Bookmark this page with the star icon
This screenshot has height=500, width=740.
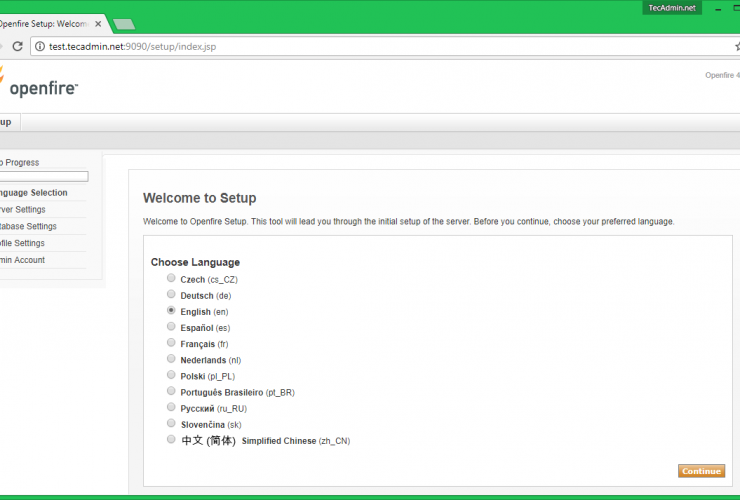(x=736, y=46)
